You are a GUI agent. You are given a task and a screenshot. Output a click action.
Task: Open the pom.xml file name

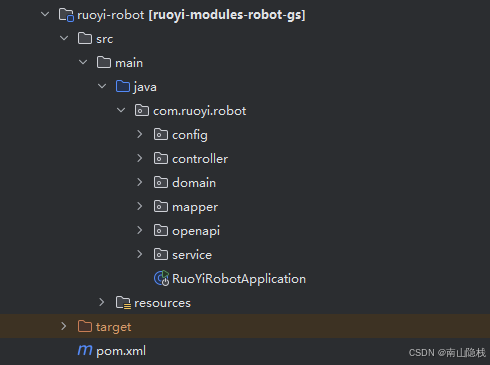tap(121, 351)
